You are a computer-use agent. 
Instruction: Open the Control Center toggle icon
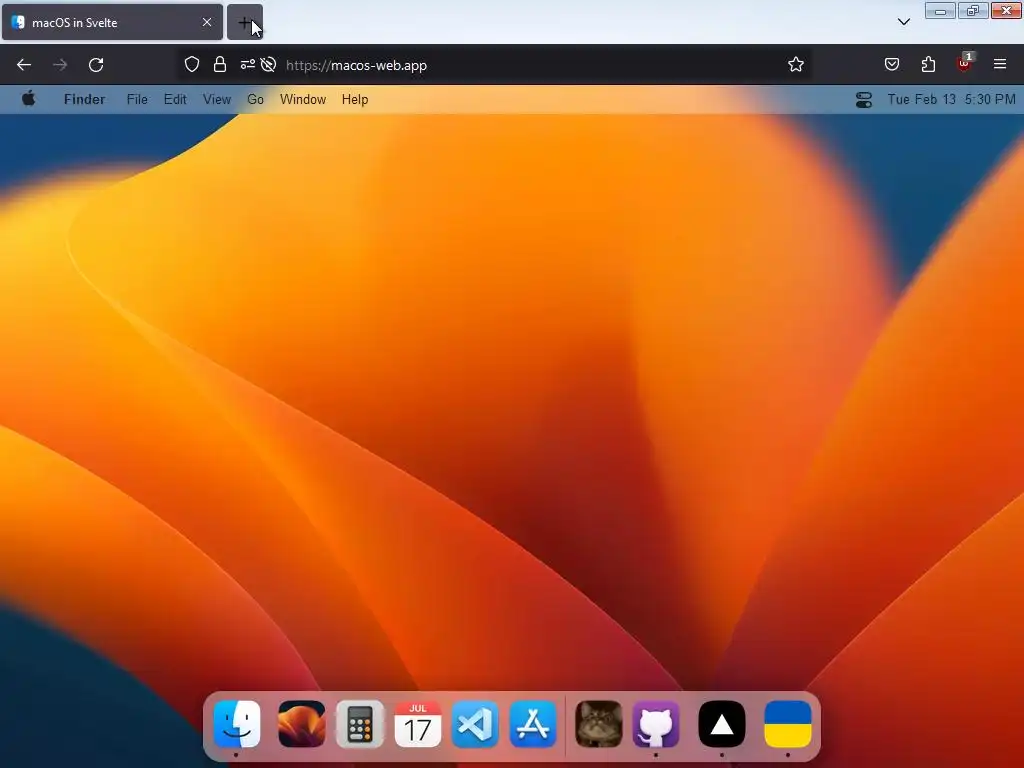(x=863, y=99)
